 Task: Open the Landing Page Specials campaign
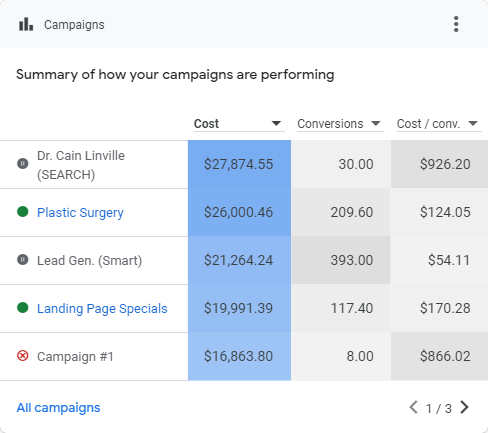102,309
